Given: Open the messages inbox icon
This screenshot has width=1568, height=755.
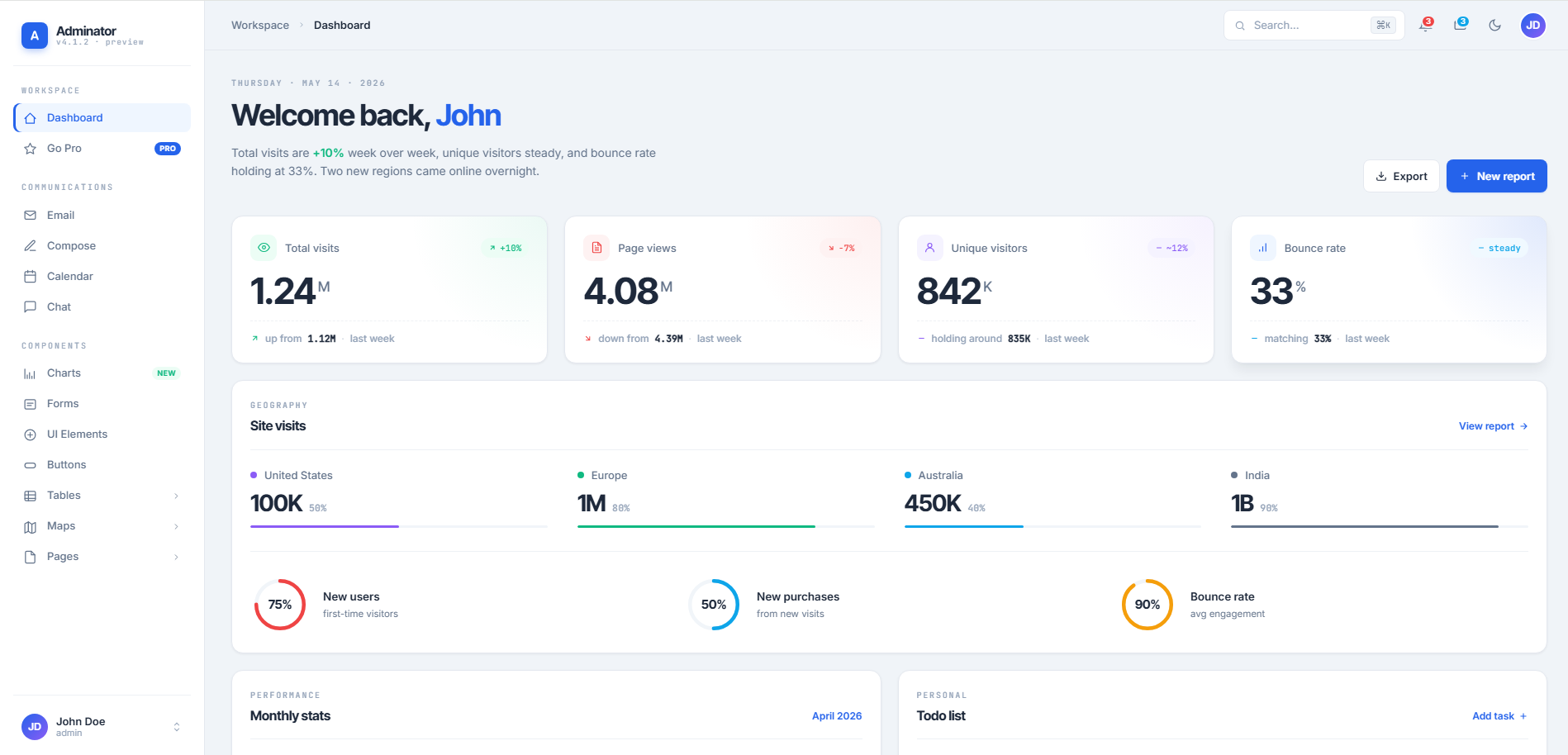Looking at the screenshot, I should pos(1461,26).
